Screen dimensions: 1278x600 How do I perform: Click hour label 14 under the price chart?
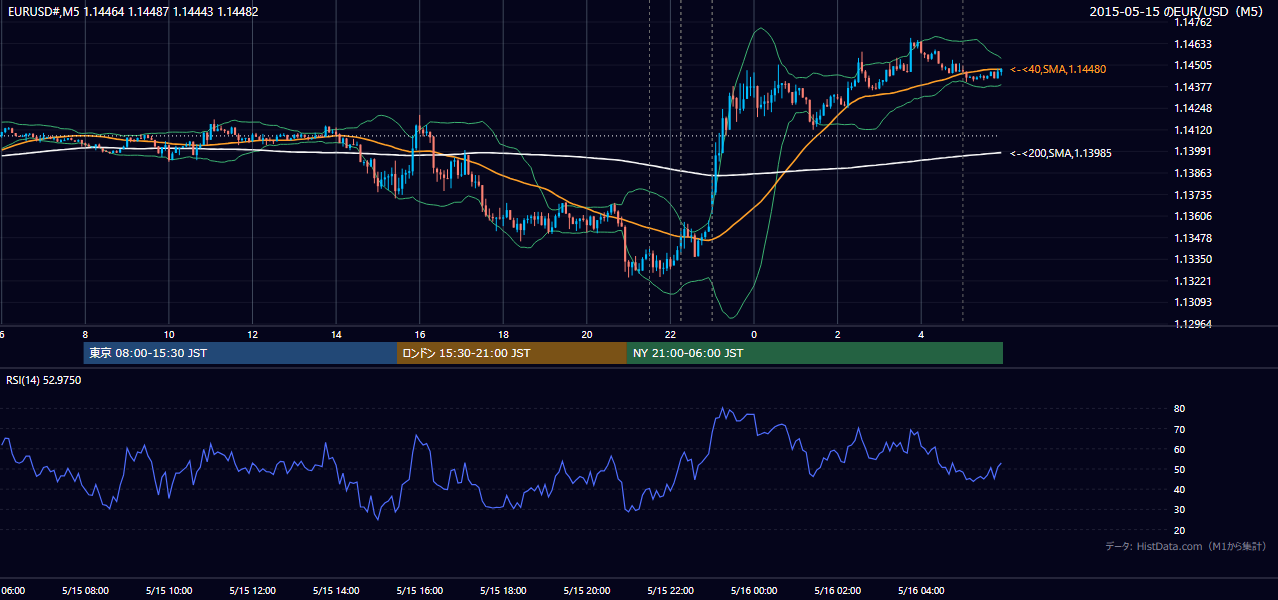click(336, 335)
